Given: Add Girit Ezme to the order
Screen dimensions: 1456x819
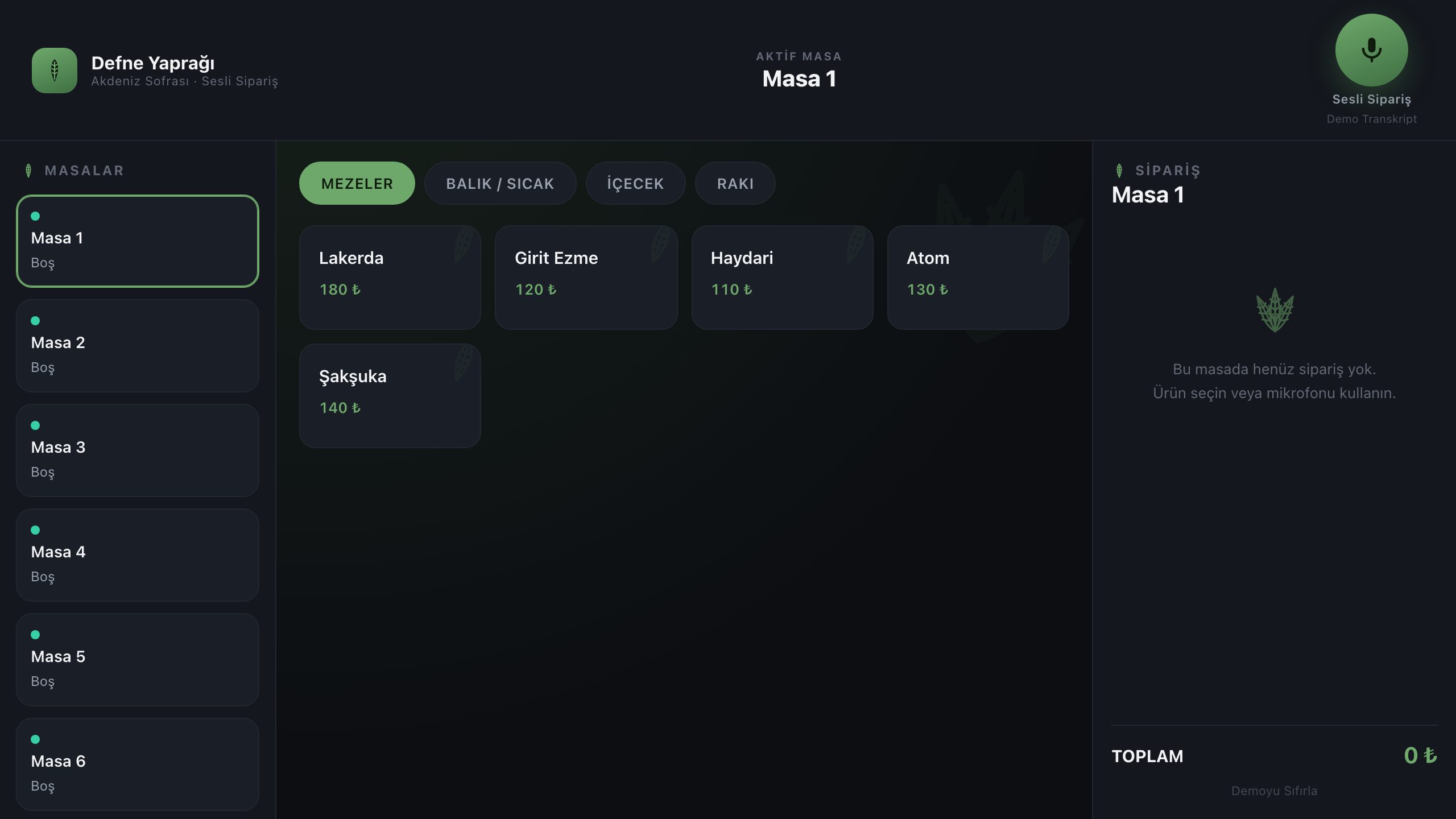Looking at the screenshot, I should [x=586, y=278].
